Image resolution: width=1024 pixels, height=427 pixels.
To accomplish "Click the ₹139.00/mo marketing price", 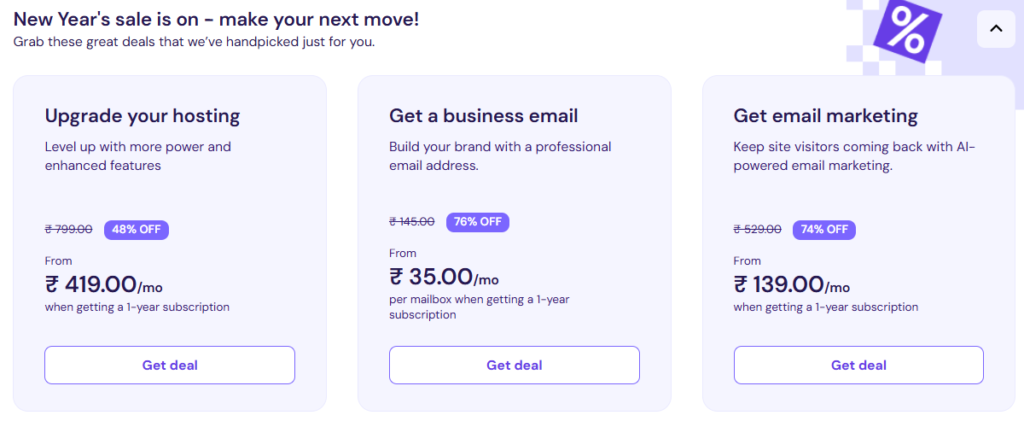I will click(x=791, y=285).
